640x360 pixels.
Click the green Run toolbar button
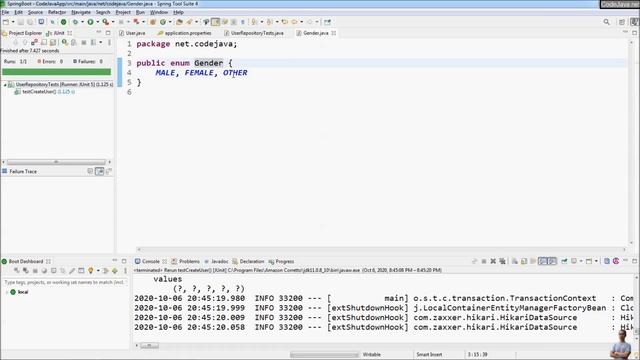(x=90, y=22)
